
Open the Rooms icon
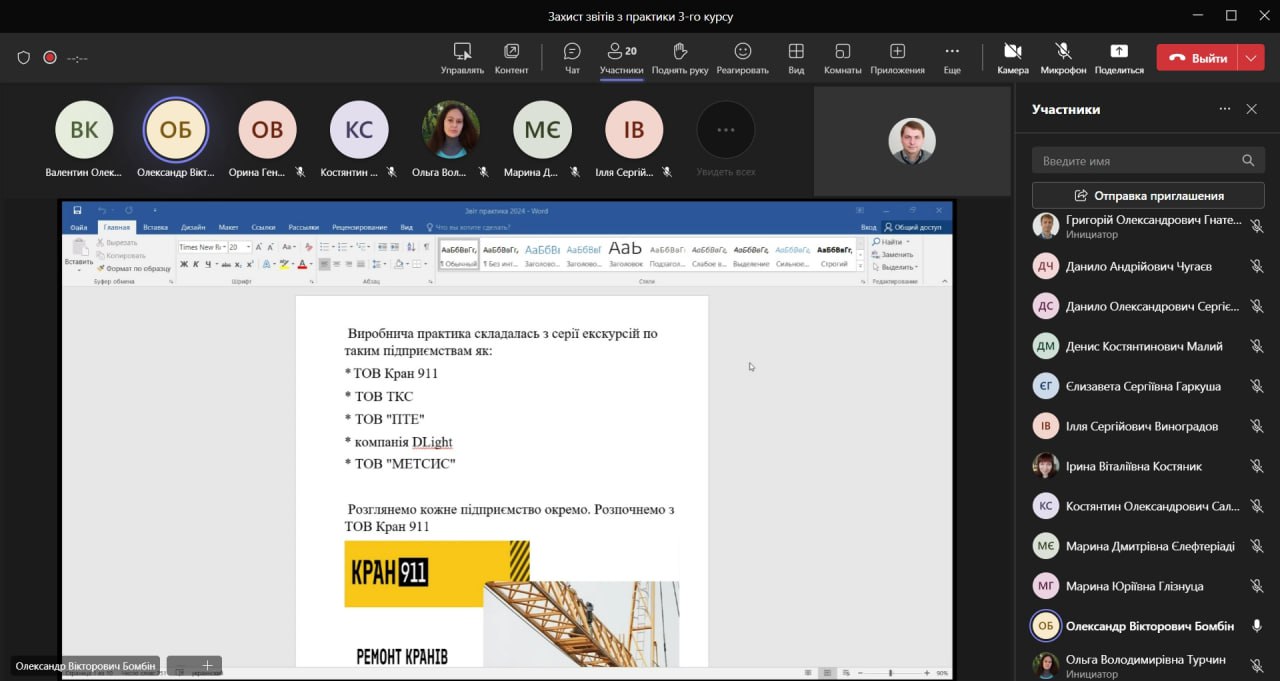point(842,57)
